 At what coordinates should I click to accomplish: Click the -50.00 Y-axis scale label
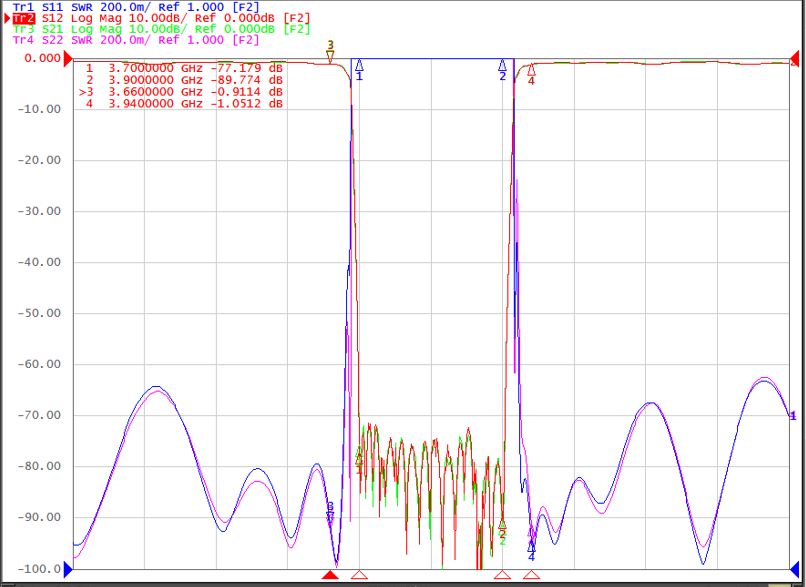click(39, 314)
